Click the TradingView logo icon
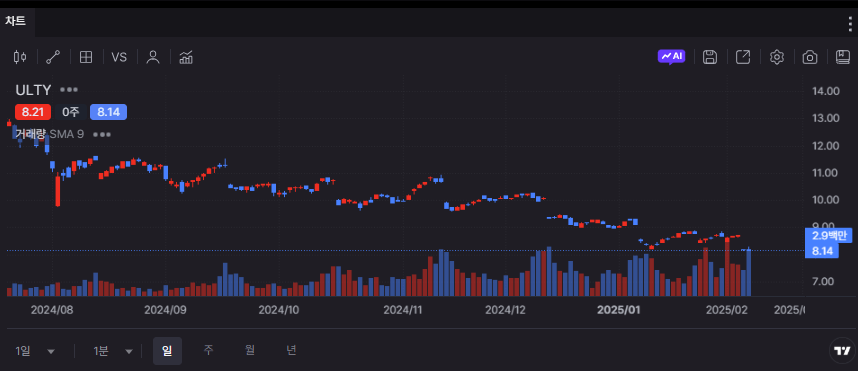Image resolution: width=858 pixels, height=371 pixels. pyautogui.click(x=842, y=350)
